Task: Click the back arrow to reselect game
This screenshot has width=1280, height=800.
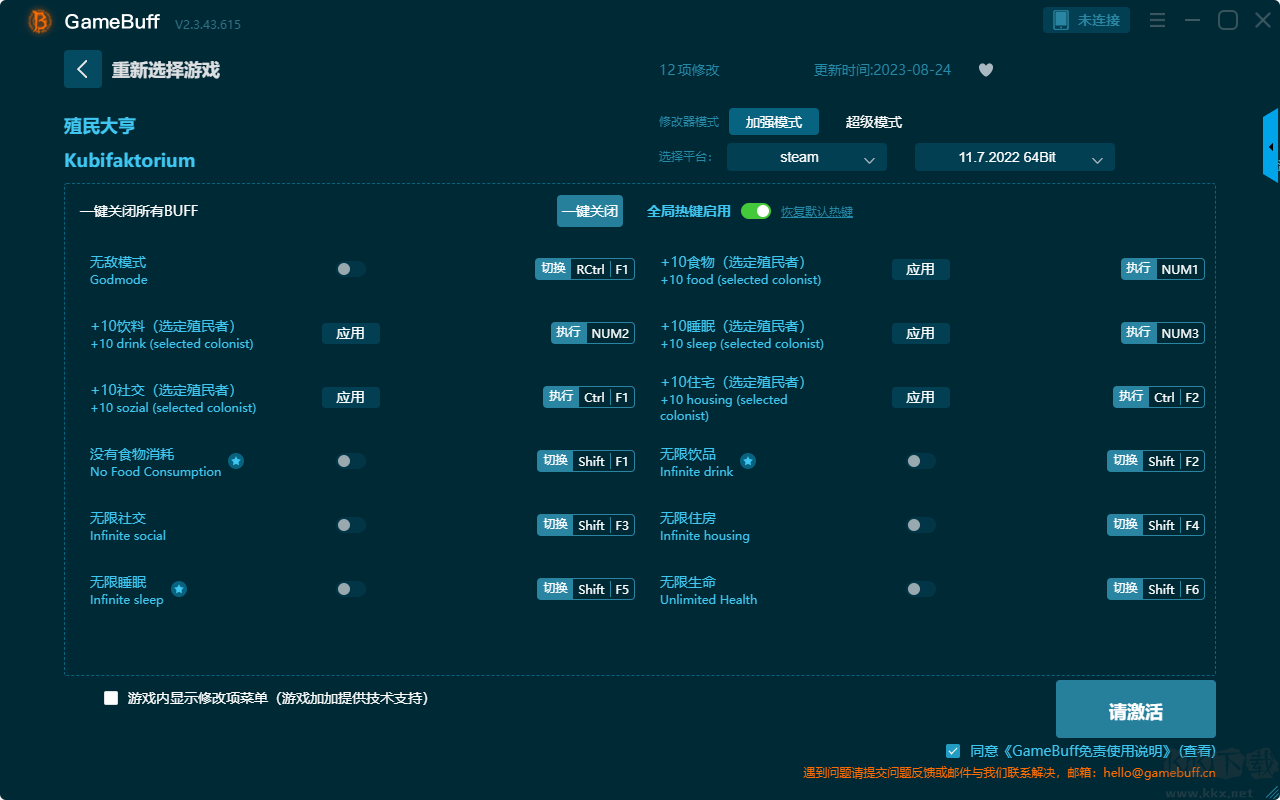Action: [x=83, y=69]
